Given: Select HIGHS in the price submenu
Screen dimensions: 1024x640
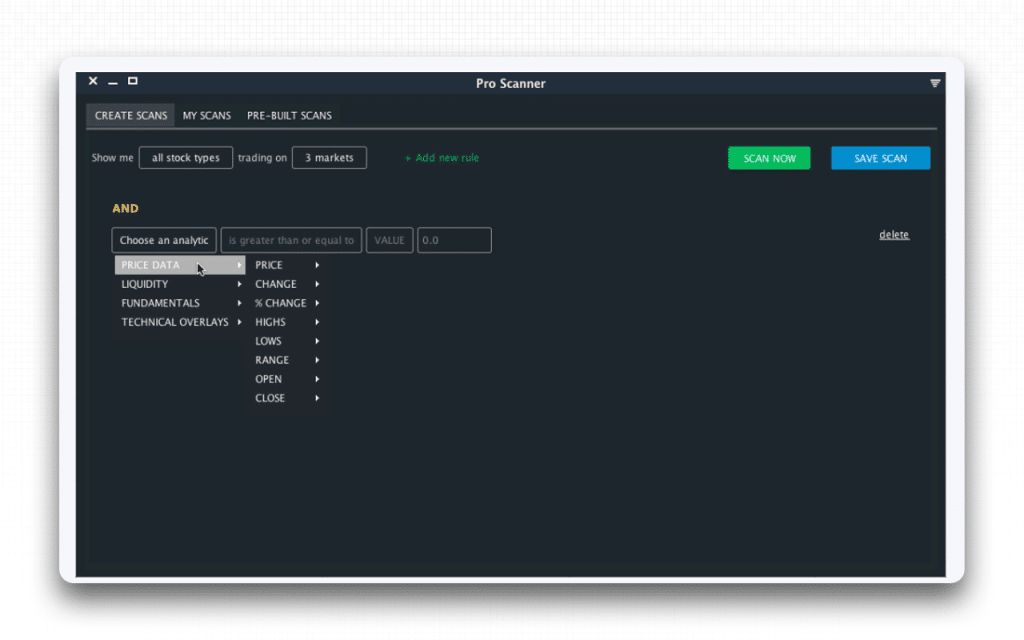Looking at the screenshot, I should [x=269, y=322].
